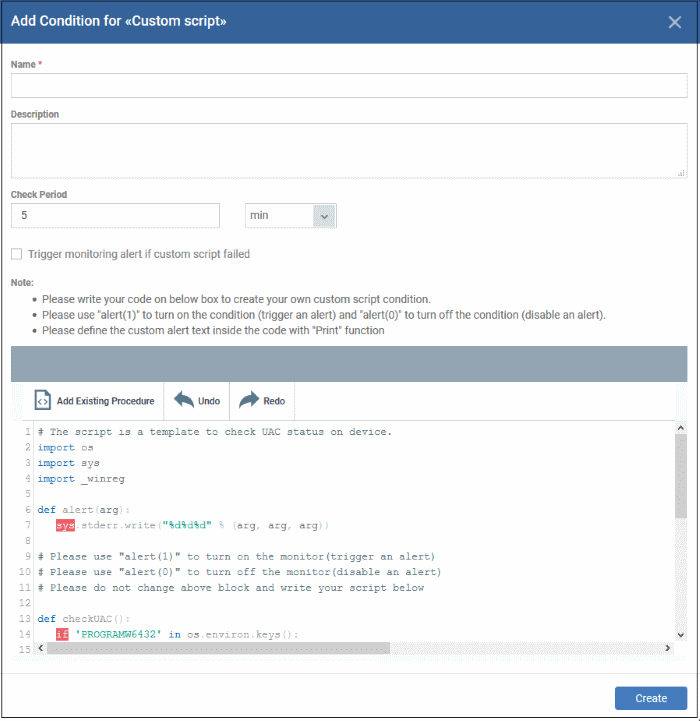Click the Add Existing Procedure document icon
The height and width of the screenshot is (721, 700).
[42, 401]
